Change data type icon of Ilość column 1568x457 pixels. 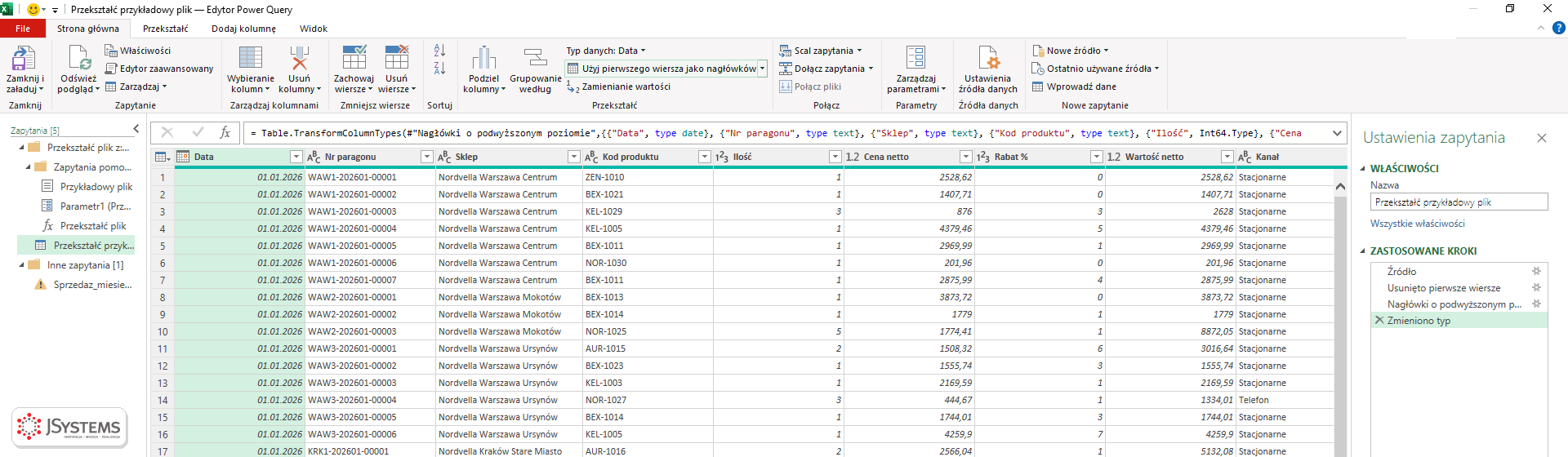click(722, 157)
